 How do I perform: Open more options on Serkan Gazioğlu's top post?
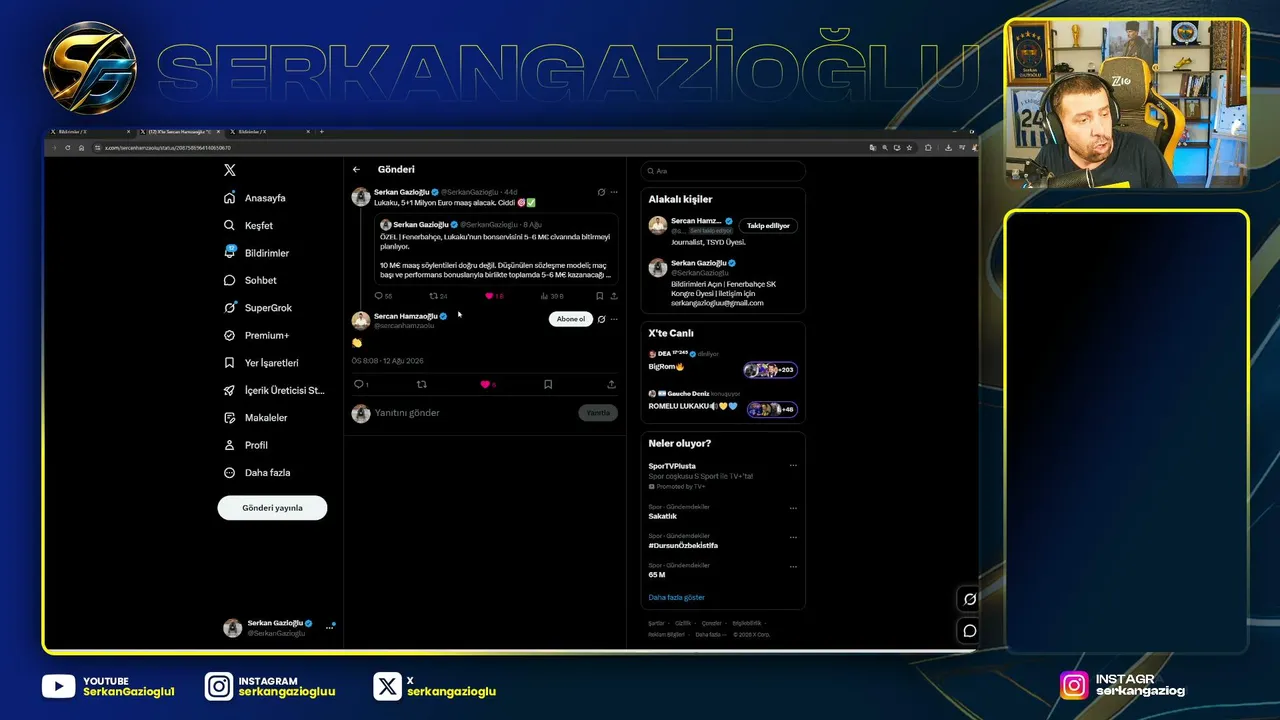pos(614,192)
